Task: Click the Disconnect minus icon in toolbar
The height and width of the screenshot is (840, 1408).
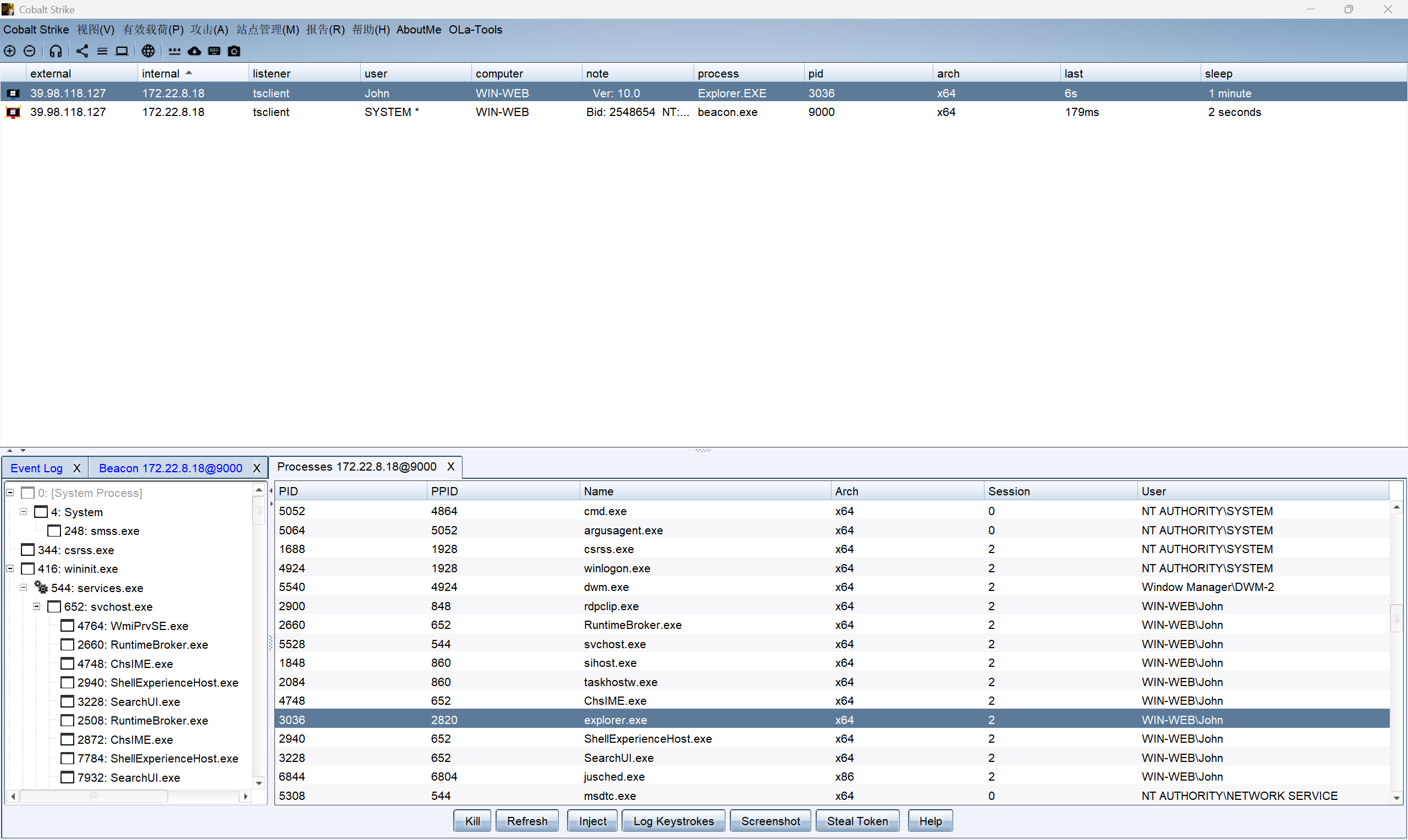Action: point(30,51)
